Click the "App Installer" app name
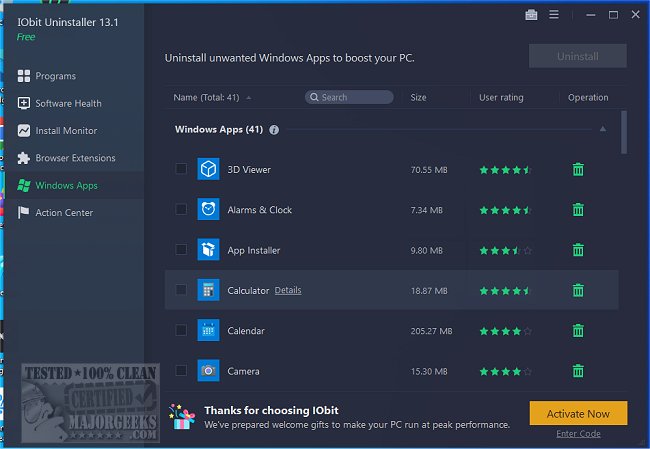Image resolution: width=650 pixels, height=449 pixels. (254, 250)
